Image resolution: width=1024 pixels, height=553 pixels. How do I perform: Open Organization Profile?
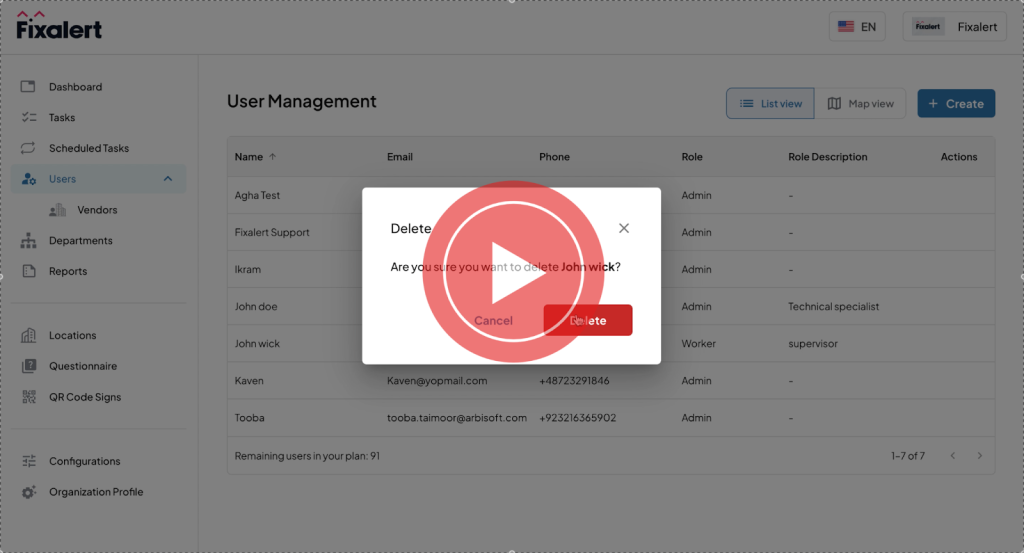click(x=96, y=492)
